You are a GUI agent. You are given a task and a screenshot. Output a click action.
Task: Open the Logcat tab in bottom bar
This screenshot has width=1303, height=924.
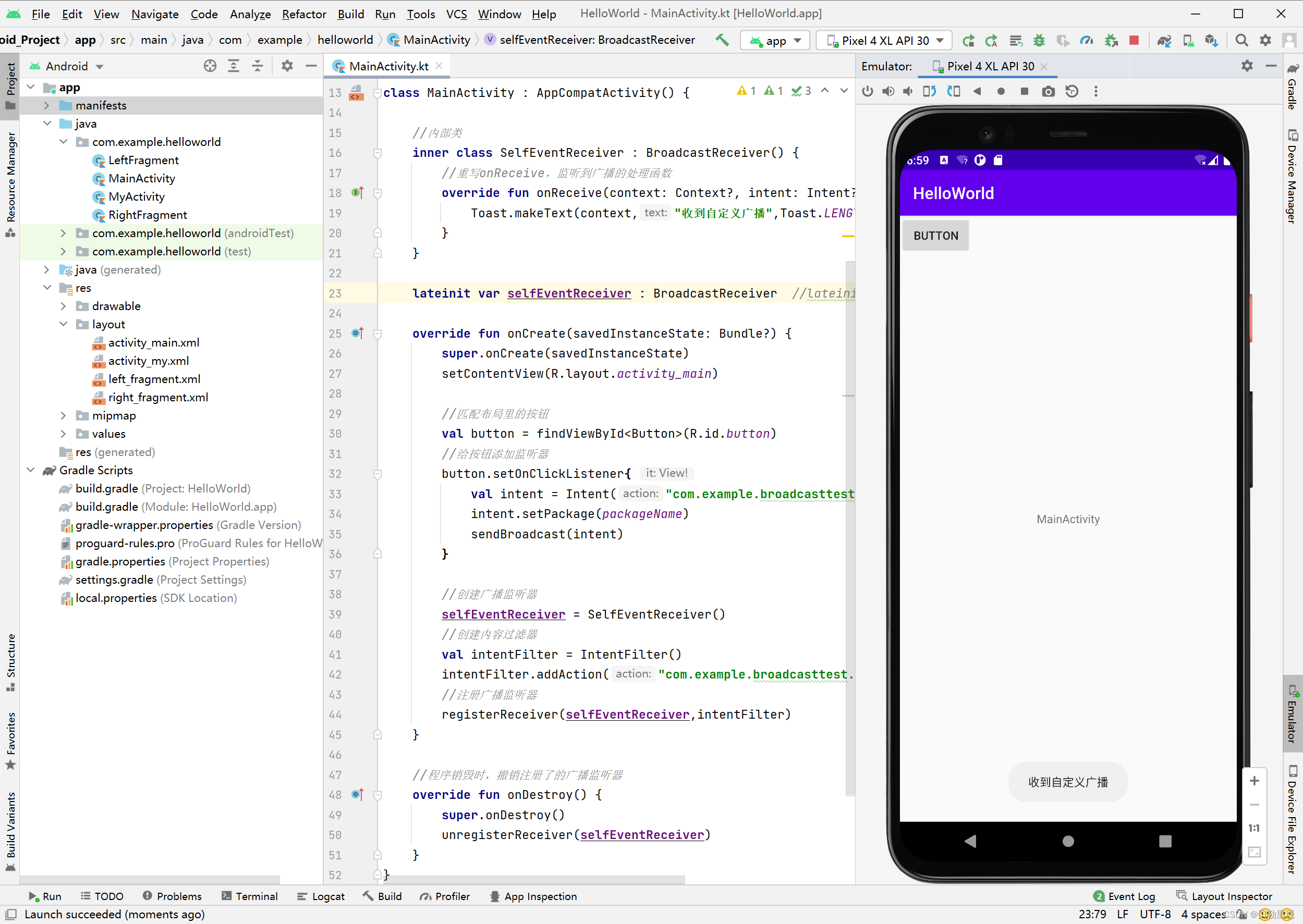321,896
